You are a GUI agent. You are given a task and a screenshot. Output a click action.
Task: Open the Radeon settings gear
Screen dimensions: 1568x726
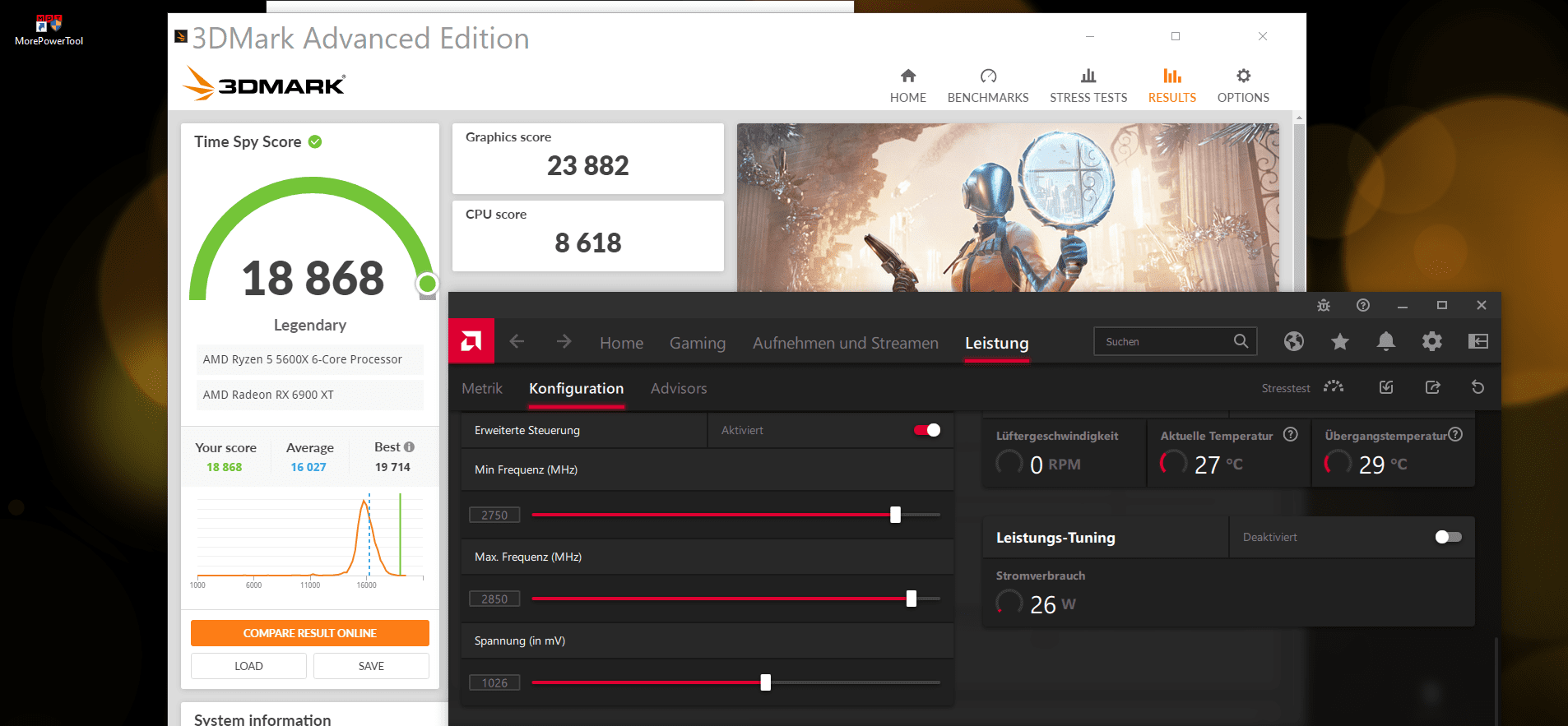[x=1432, y=341]
